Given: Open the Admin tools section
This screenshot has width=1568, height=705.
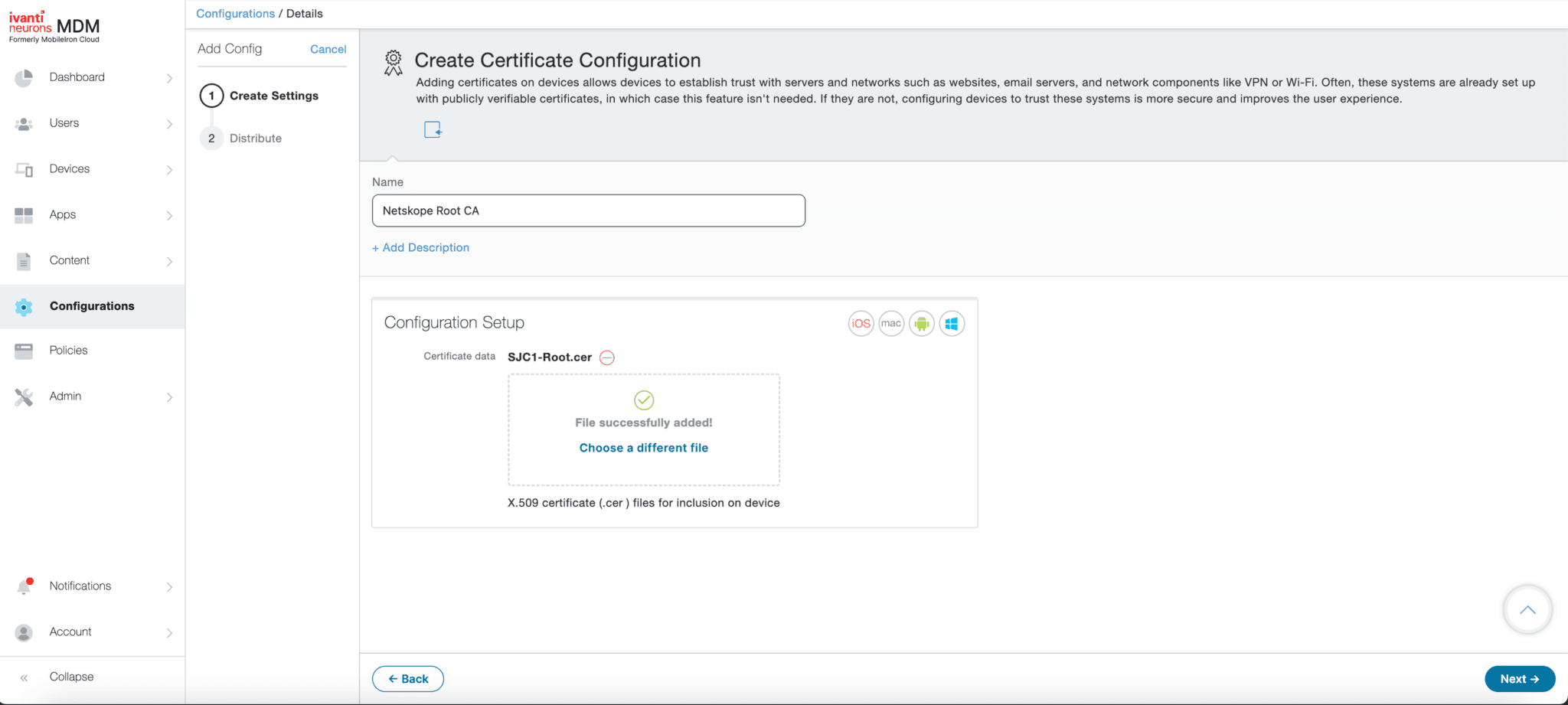Looking at the screenshot, I should coord(65,396).
